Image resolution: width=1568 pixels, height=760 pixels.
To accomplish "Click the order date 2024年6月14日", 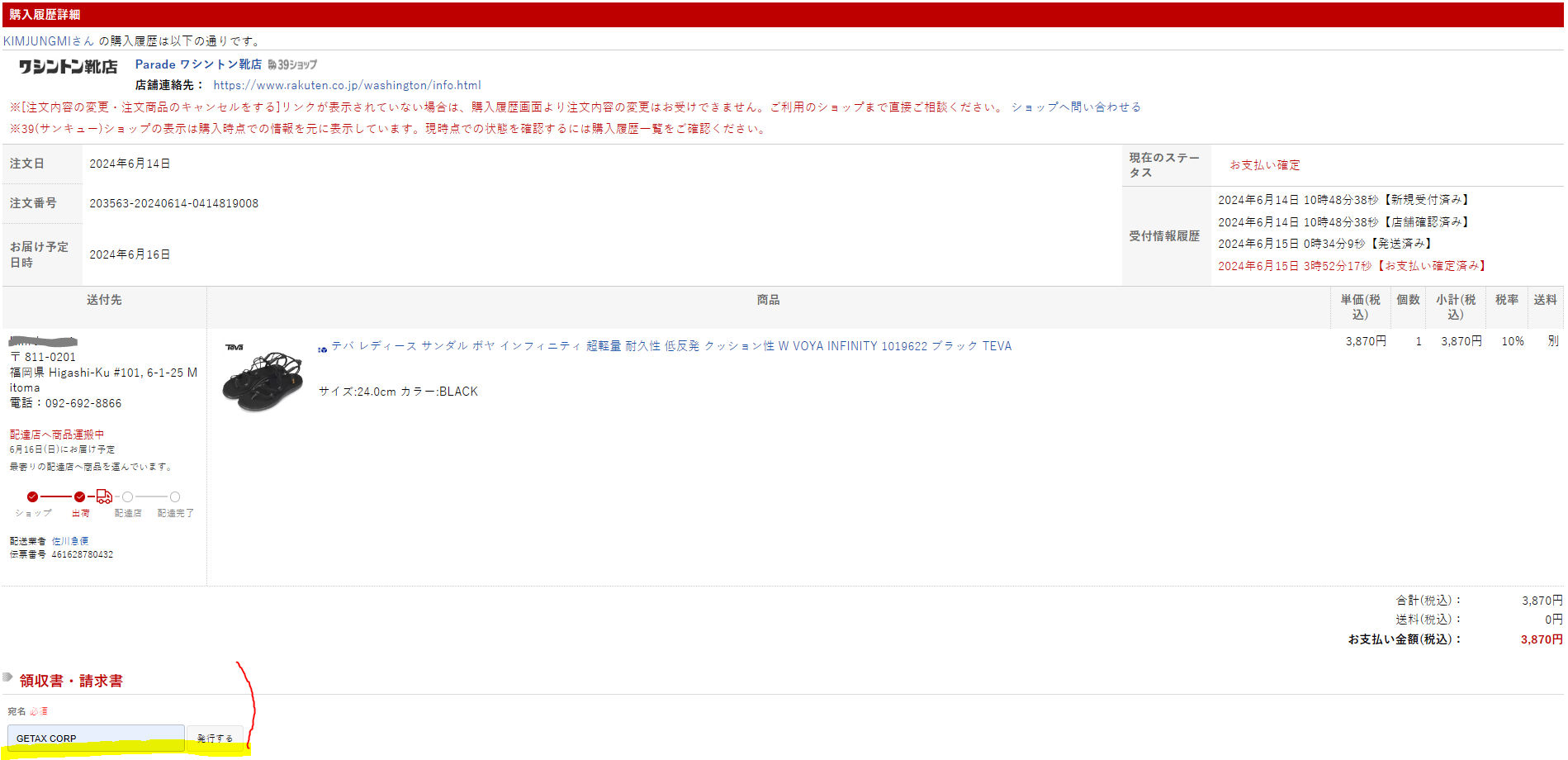I will pyautogui.click(x=130, y=164).
